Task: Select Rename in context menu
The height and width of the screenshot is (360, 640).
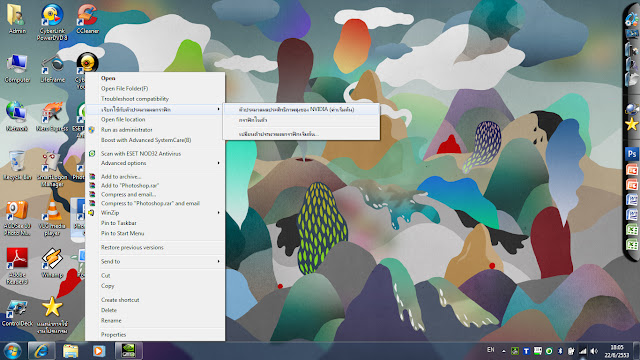Action: [x=155, y=320]
